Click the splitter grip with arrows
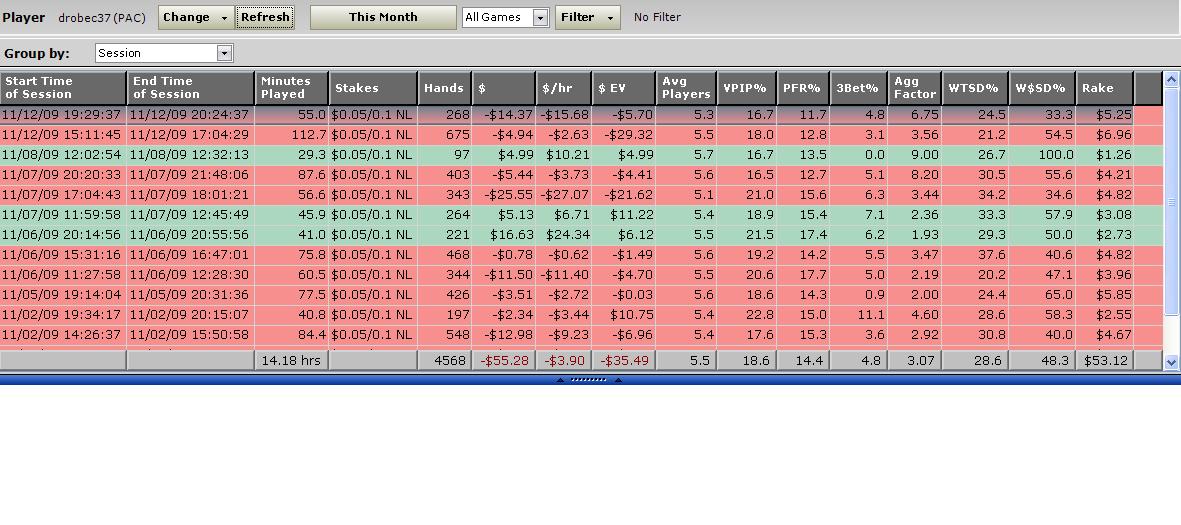Image resolution: width=1181 pixels, height=525 pixels. point(587,380)
